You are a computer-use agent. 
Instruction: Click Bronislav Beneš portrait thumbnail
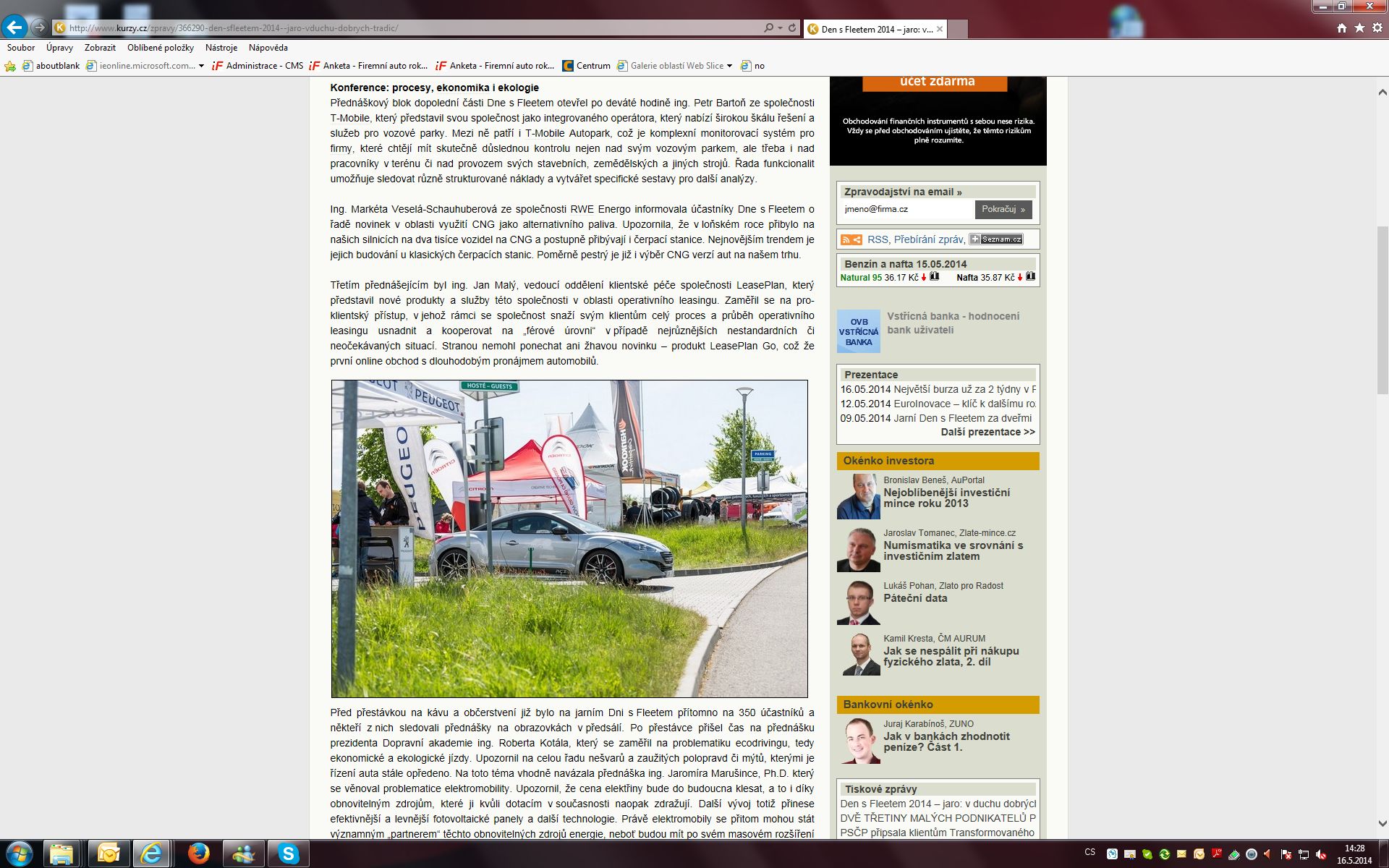(859, 496)
